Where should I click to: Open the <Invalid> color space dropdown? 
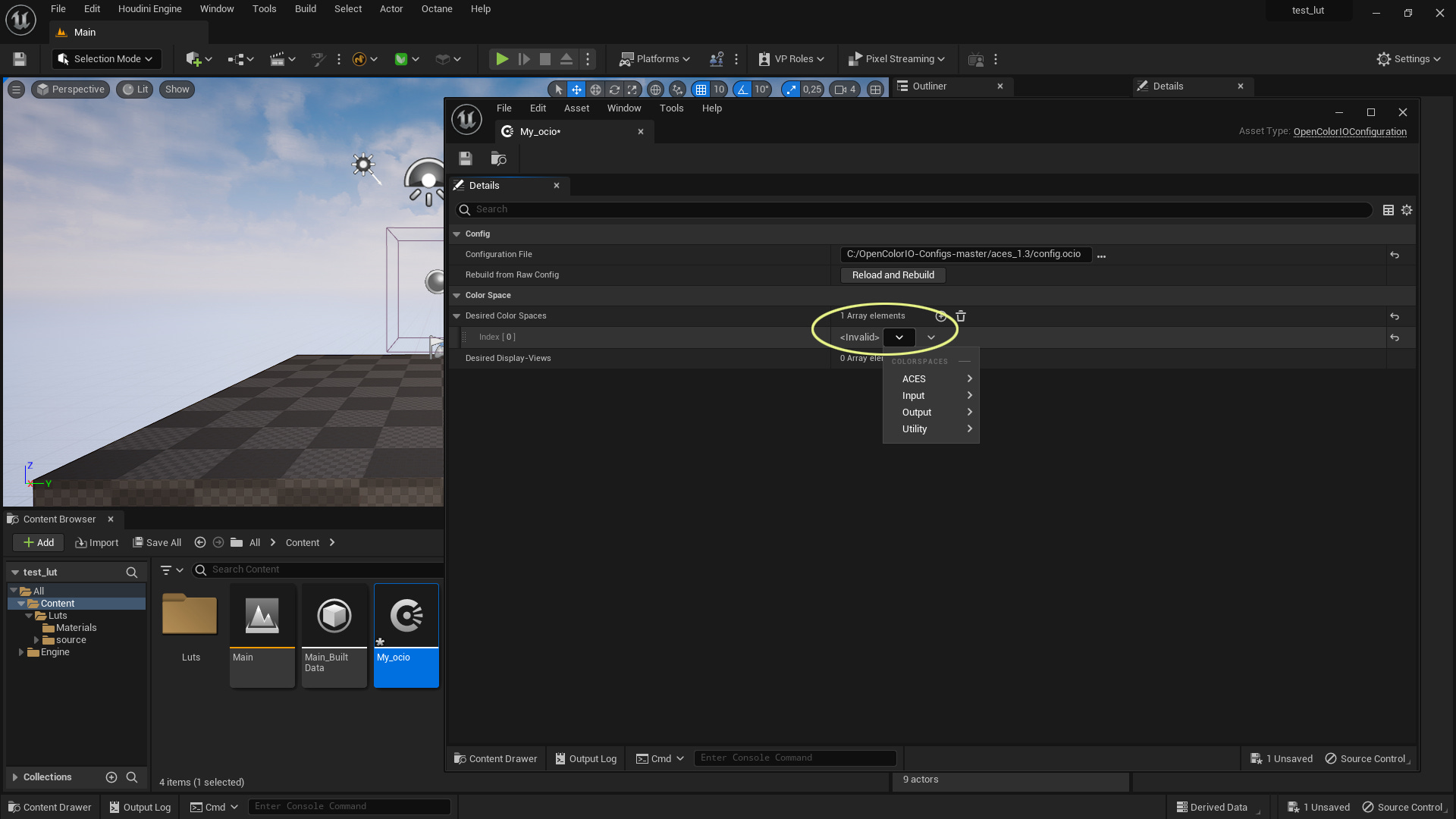click(x=899, y=337)
